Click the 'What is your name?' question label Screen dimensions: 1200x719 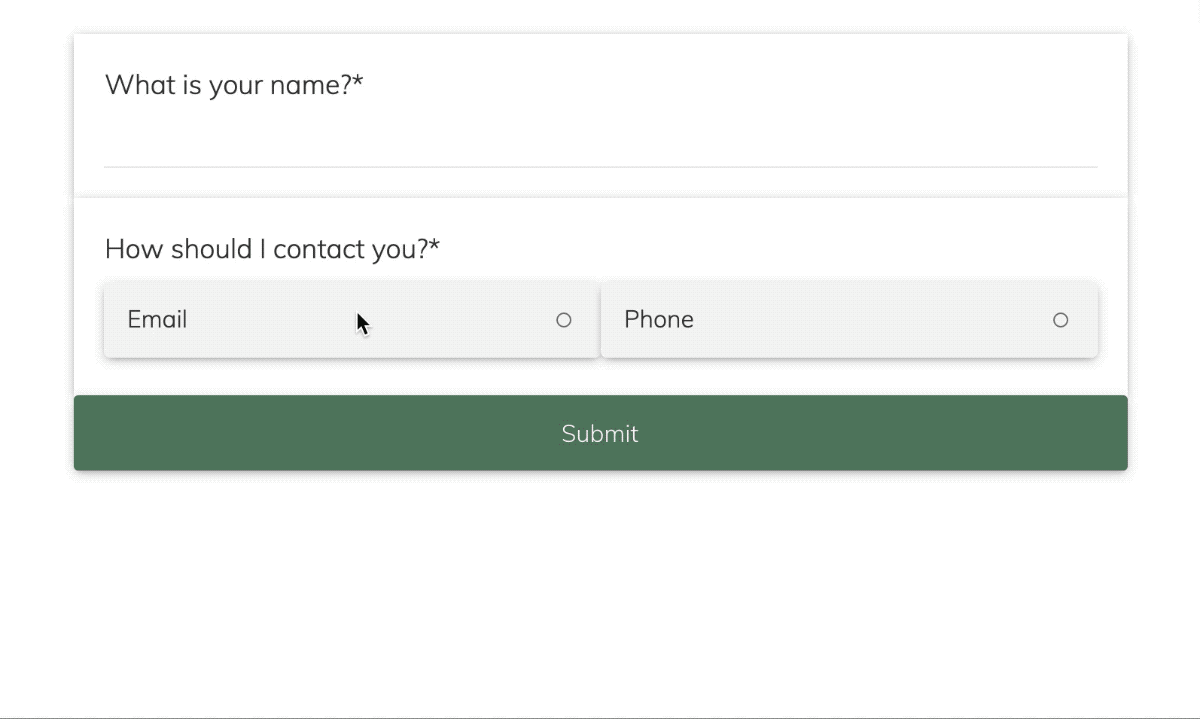click(x=234, y=85)
